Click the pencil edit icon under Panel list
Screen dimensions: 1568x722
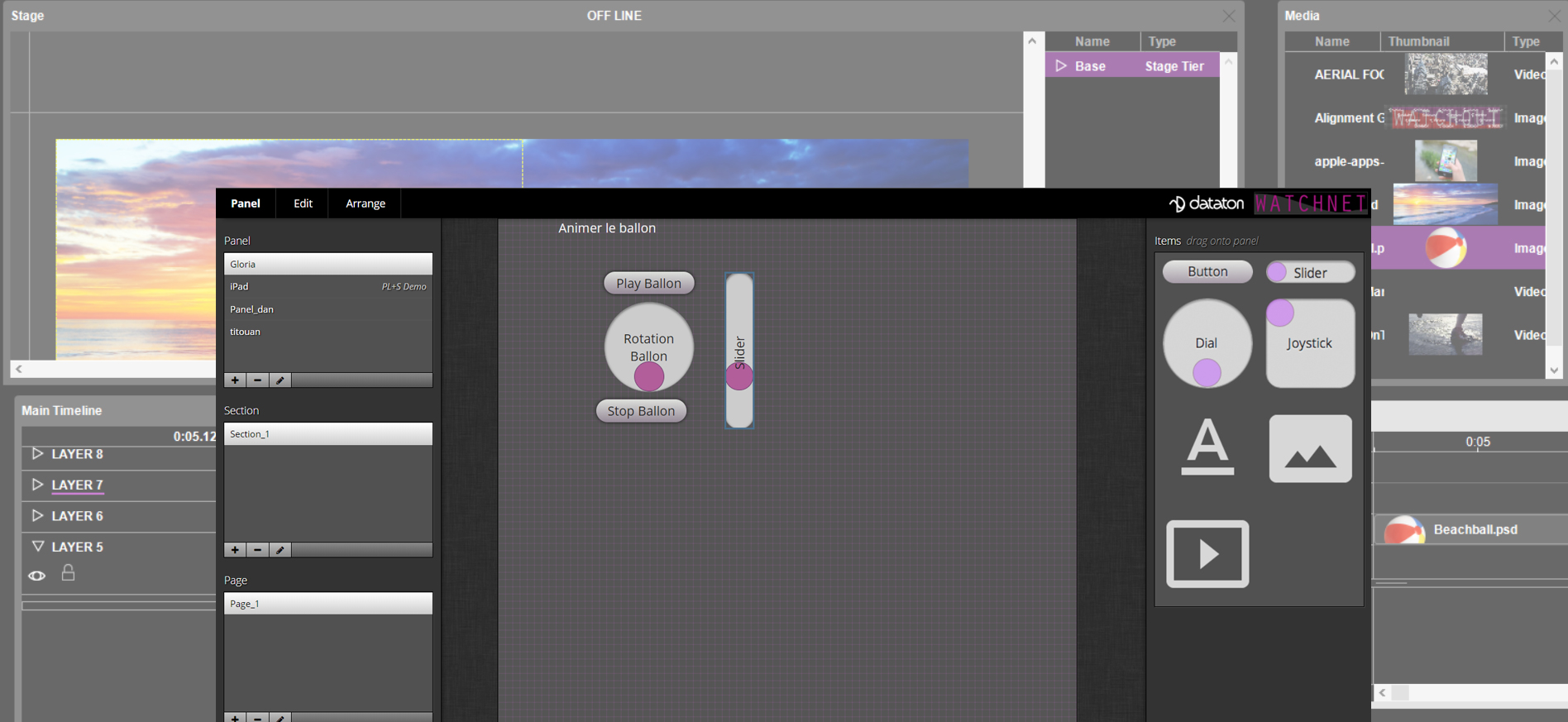[x=280, y=380]
